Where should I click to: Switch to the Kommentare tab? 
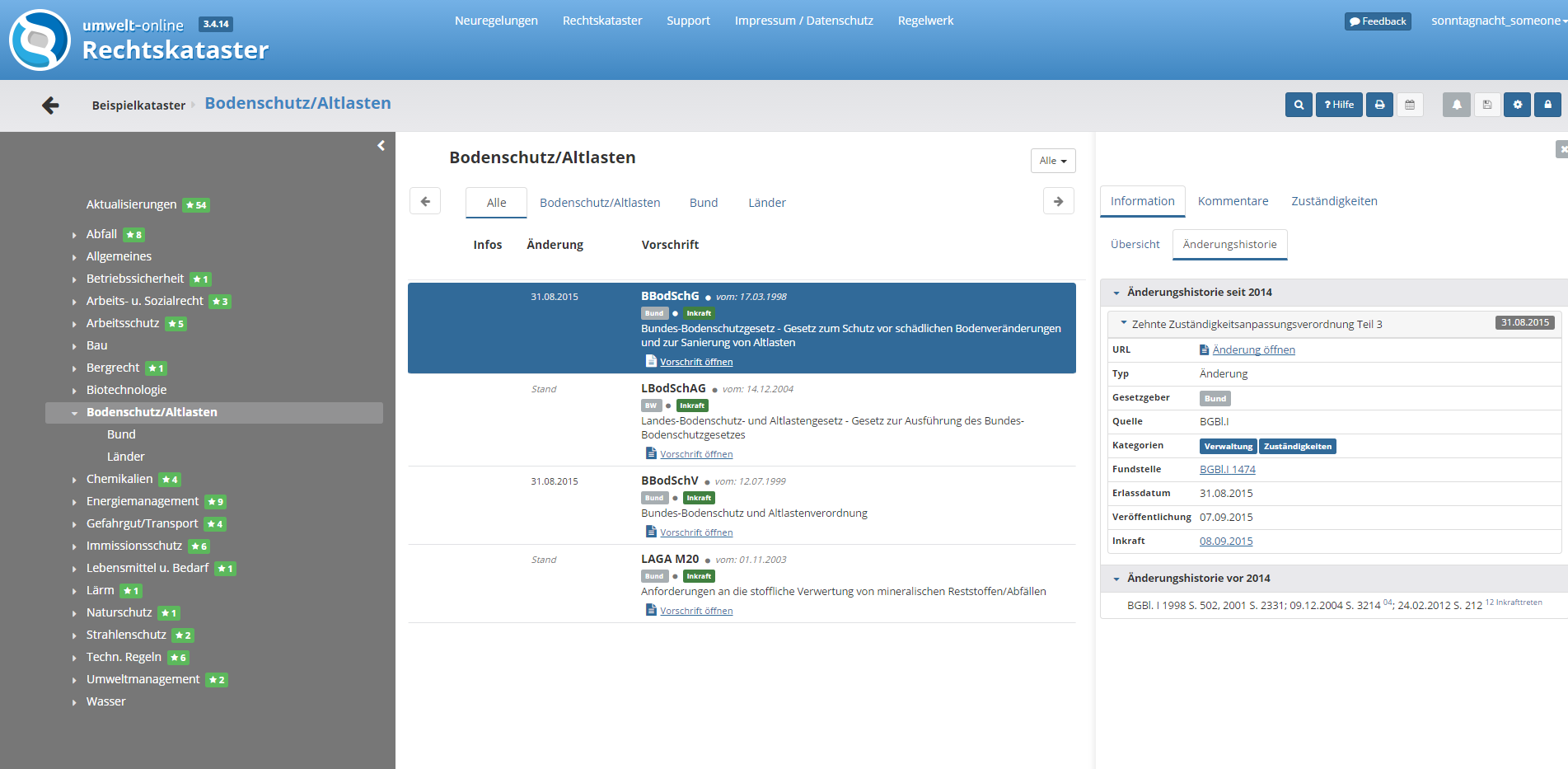(1233, 201)
